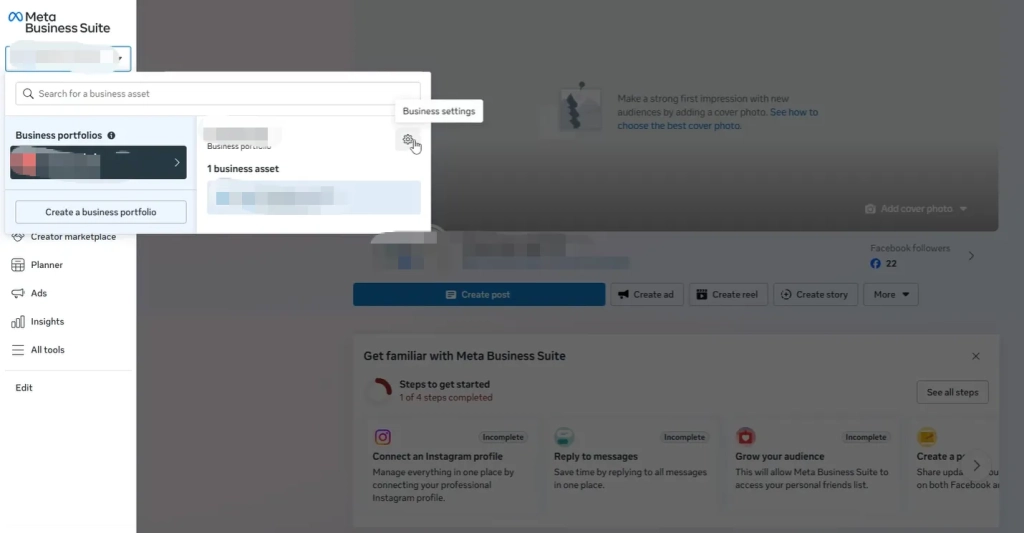Select the blurred business asset row
Screen dimensions: 1024x533
tap(313, 197)
